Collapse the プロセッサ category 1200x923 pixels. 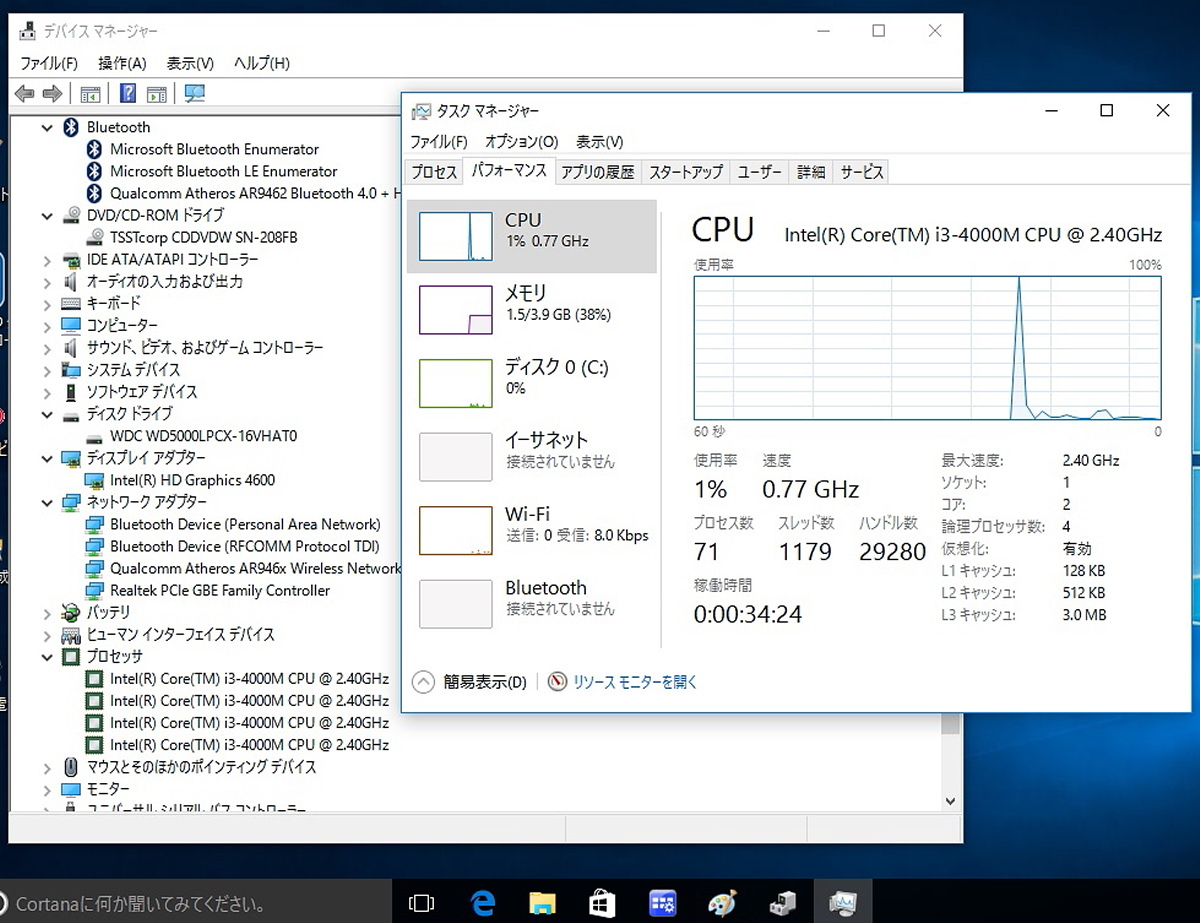[47, 656]
